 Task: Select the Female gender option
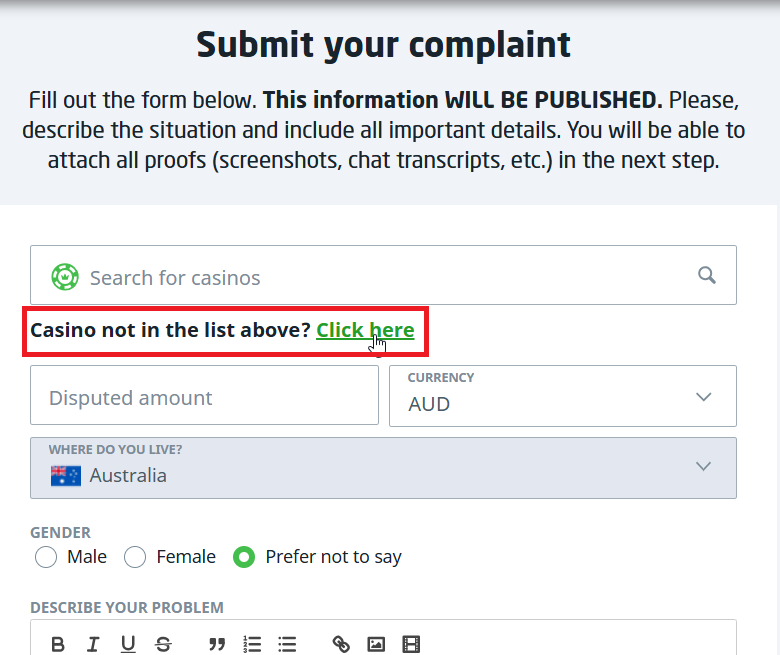[x=136, y=557]
